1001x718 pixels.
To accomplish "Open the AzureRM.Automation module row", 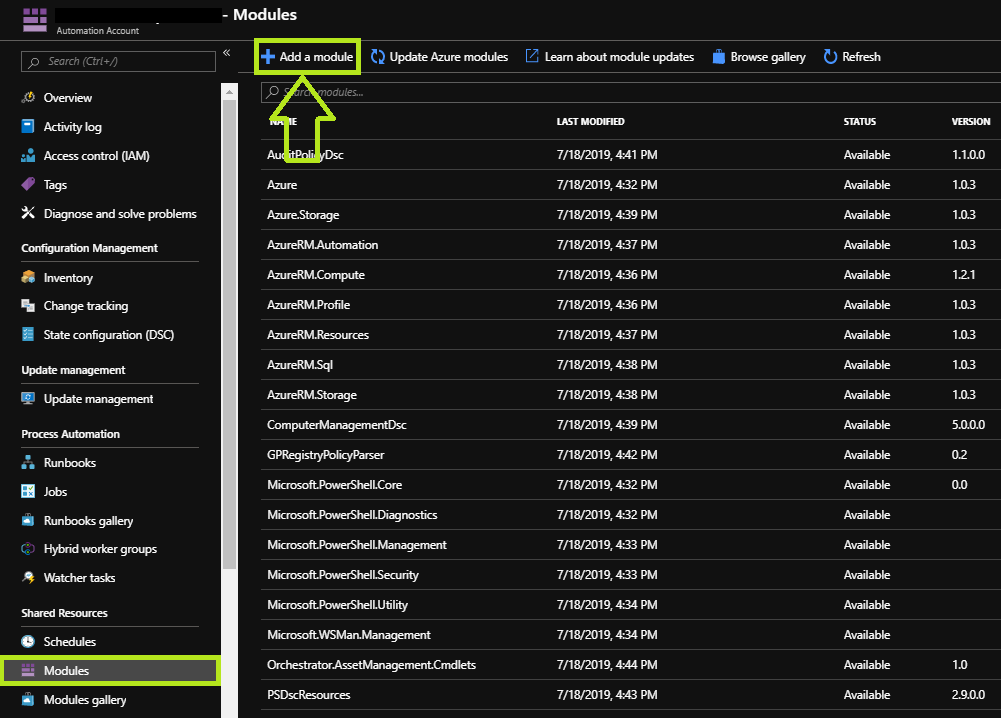I will point(631,244).
